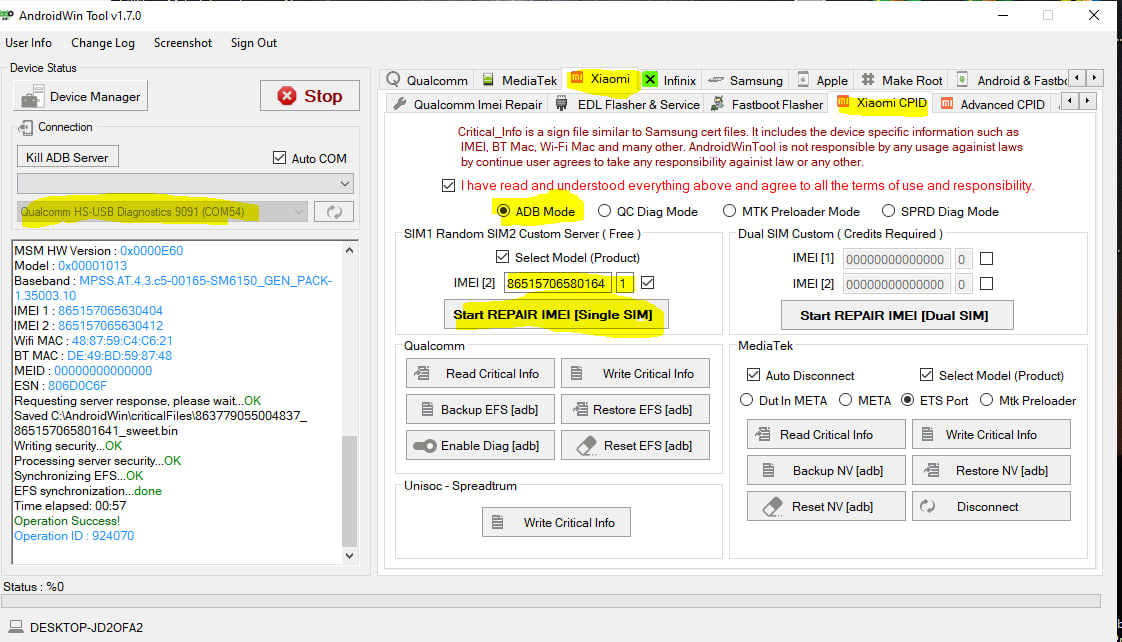Click Restore NV [adb] button
This screenshot has width=1122, height=642.
991,470
